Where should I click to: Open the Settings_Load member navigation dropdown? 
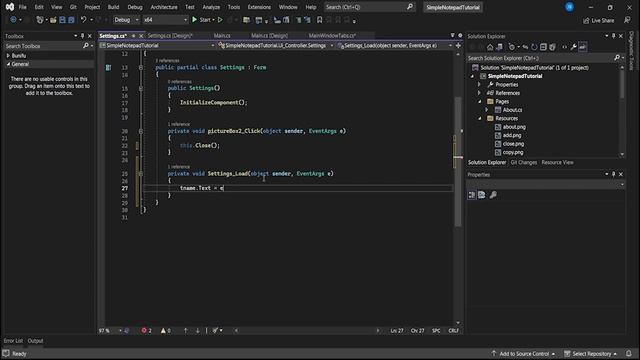point(395,46)
